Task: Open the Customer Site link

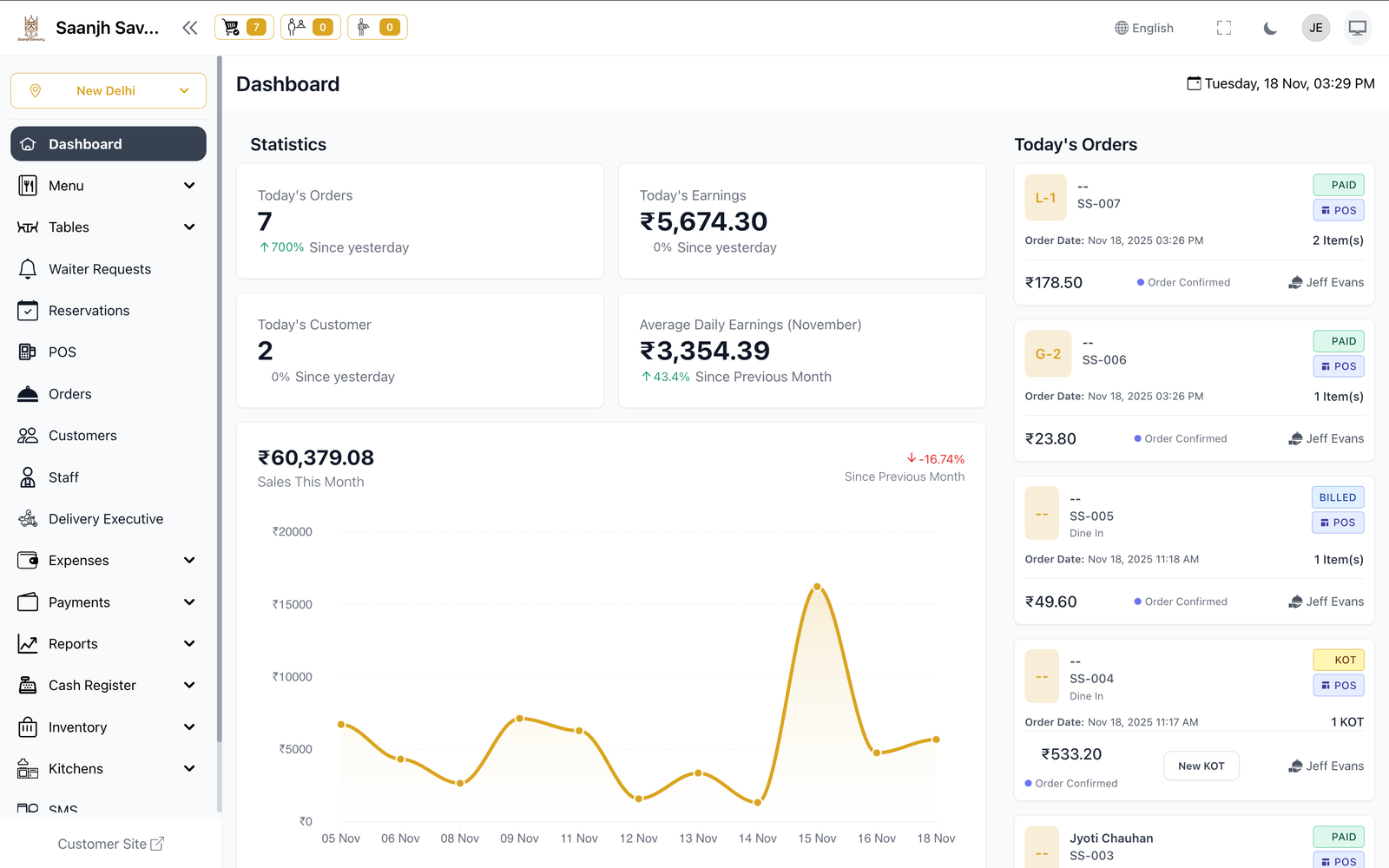Action: point(111,843)
